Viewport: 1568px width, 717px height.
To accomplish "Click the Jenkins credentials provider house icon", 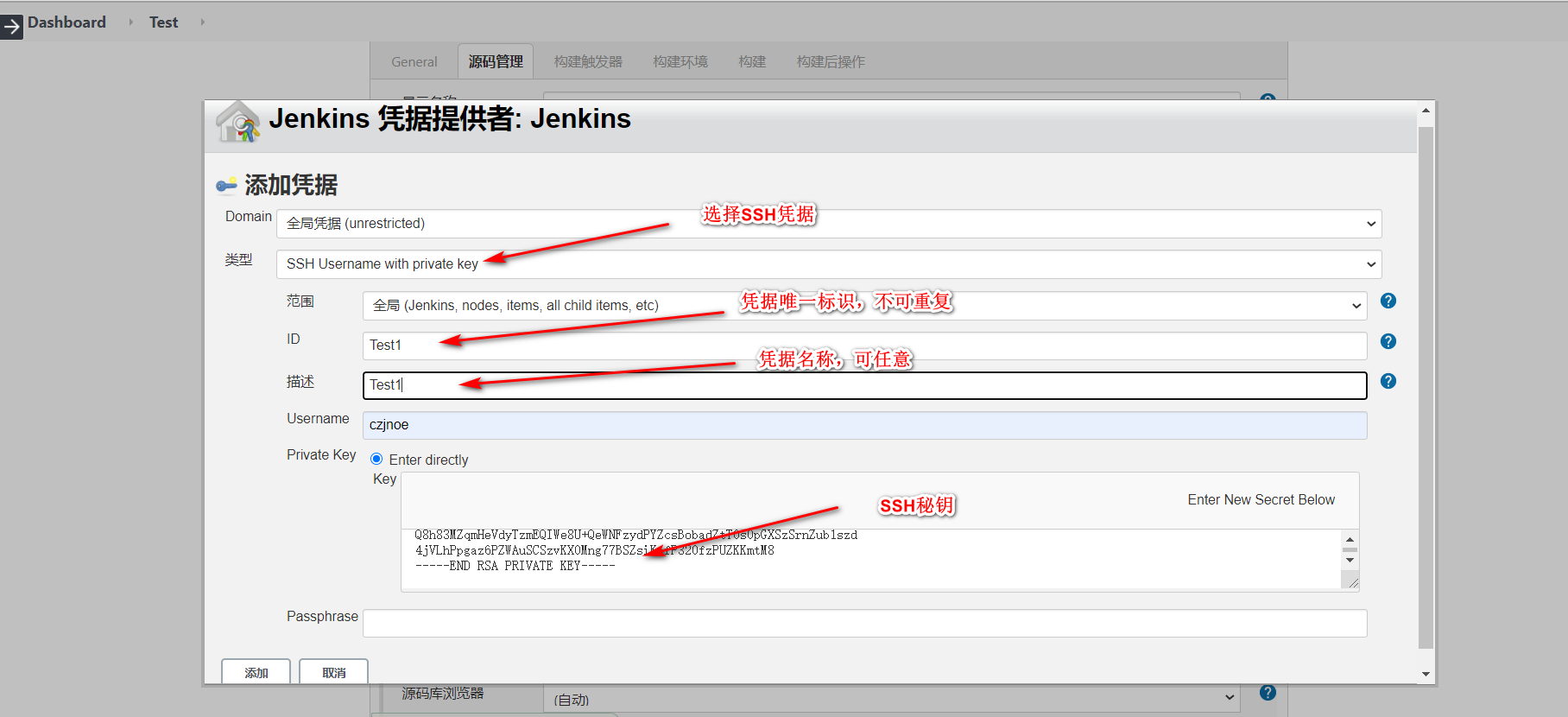I will pyautogui.click(x=237, y=121).
